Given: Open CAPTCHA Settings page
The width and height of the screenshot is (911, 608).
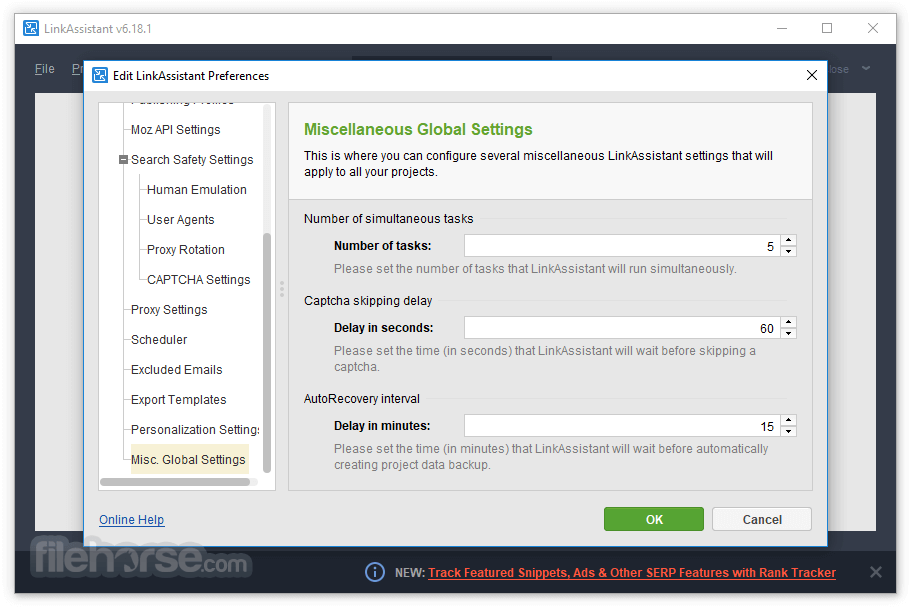Looking at the screenshot, I should click(198, 280).
